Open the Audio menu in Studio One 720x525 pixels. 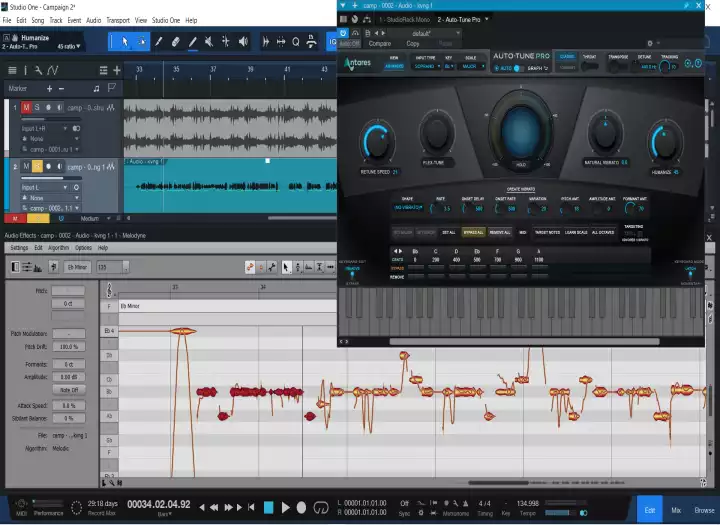point(94,20)
